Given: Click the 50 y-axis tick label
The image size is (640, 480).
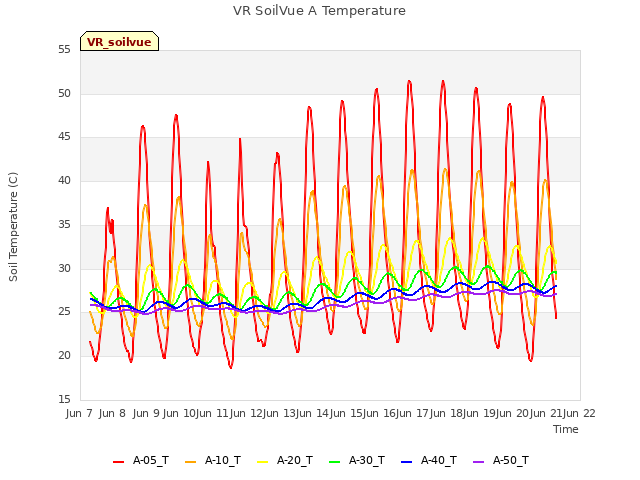Looking at the screenshot, I should [x=64, y=93].
